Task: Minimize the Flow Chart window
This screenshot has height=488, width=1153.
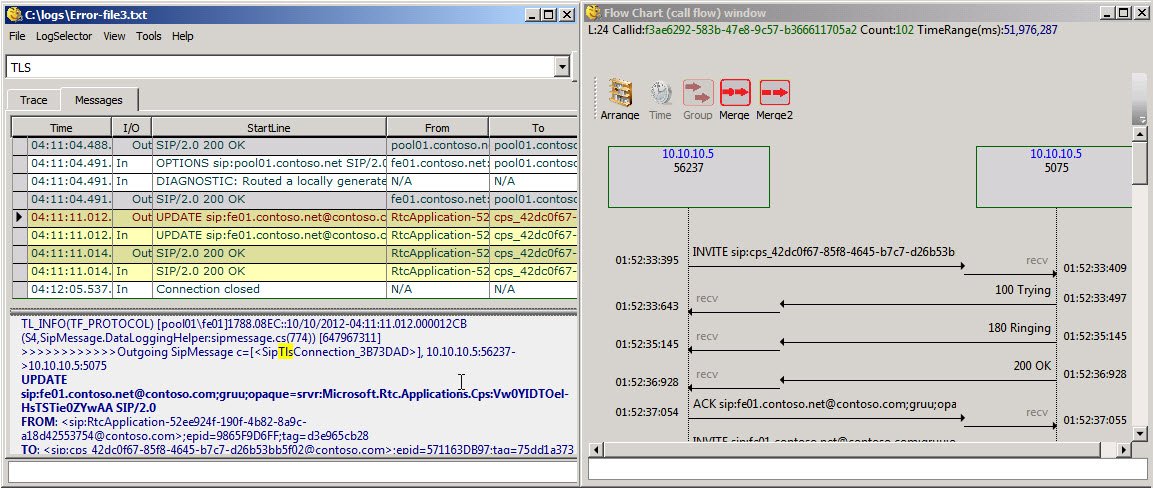Action: (1105, 13)
